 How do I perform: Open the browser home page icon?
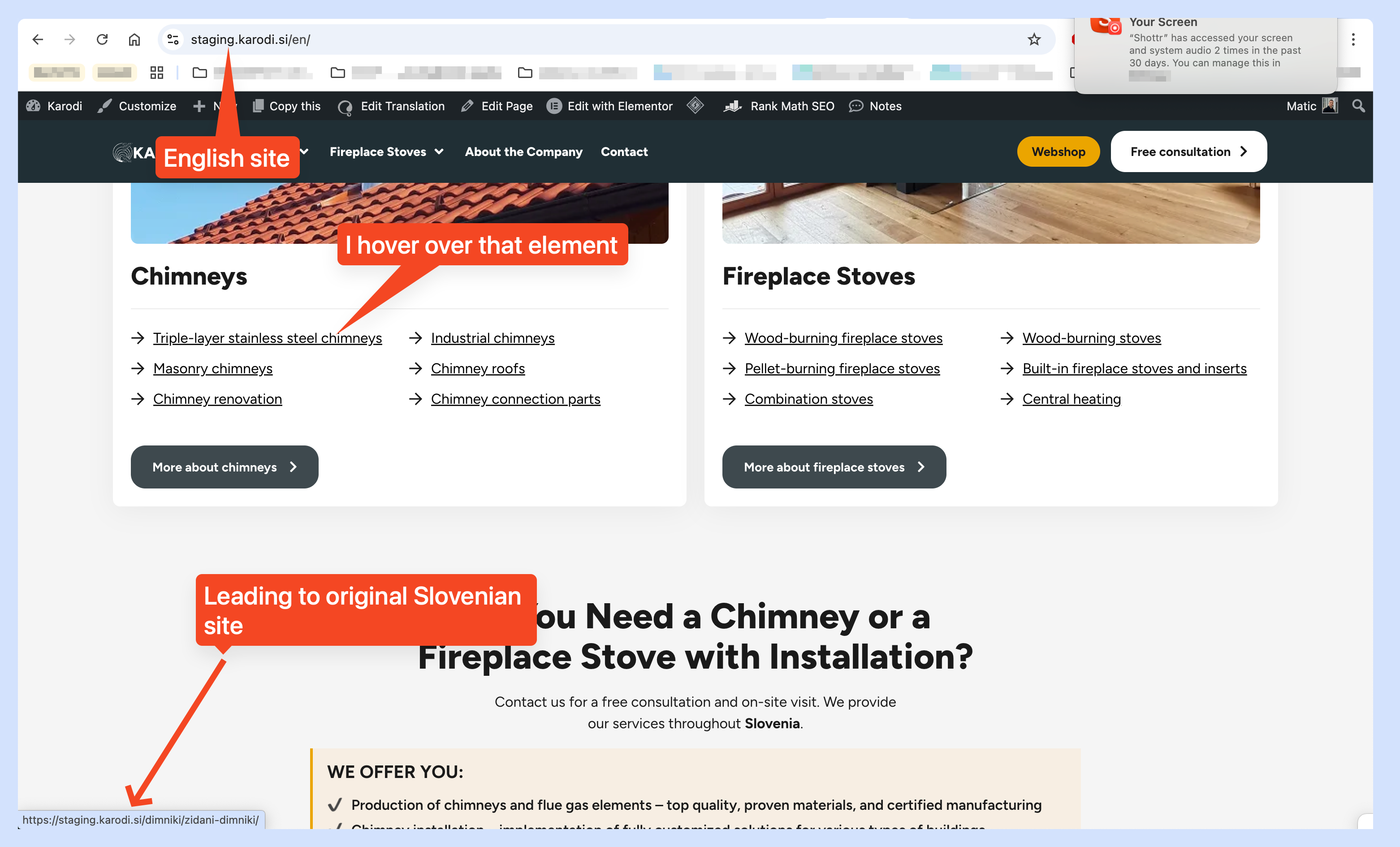point(134,39)
